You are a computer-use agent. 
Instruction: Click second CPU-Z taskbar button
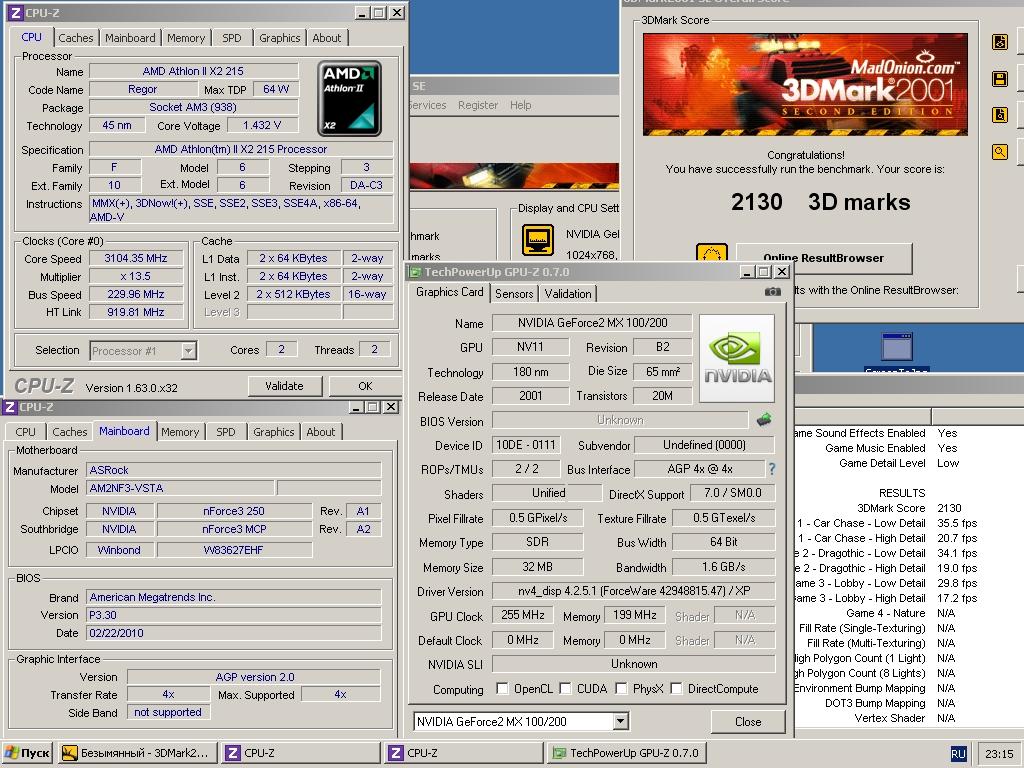(x=463, y=753)
